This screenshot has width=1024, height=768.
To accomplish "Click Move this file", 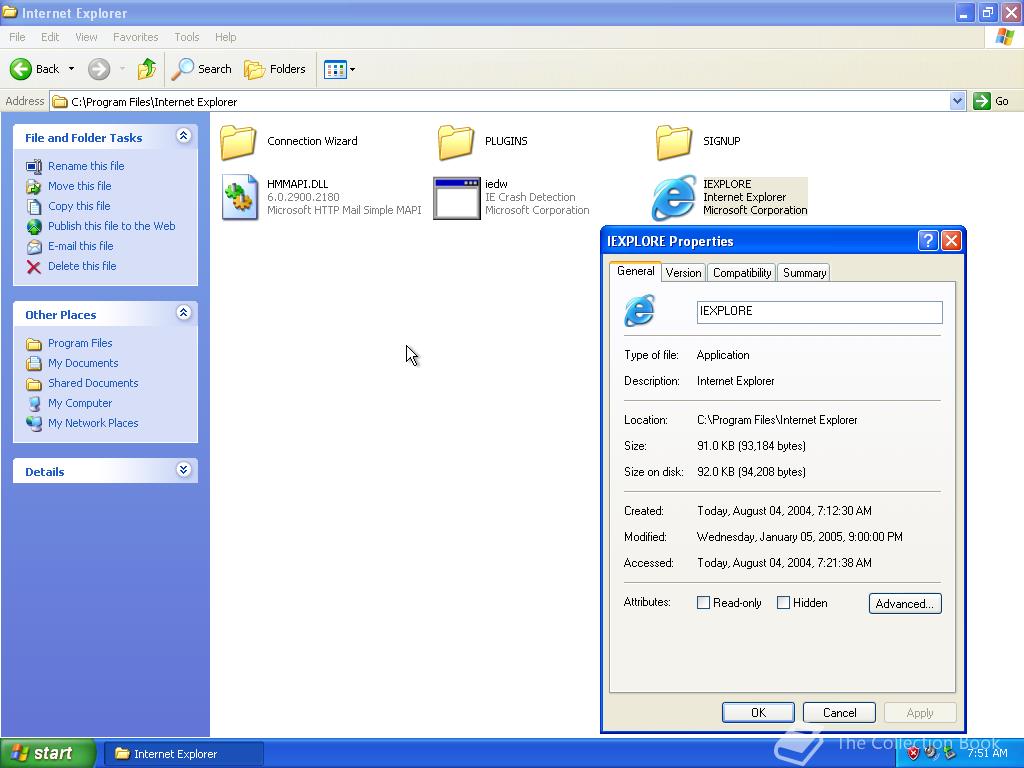I will pyautogui.click(x=79, y=186).
